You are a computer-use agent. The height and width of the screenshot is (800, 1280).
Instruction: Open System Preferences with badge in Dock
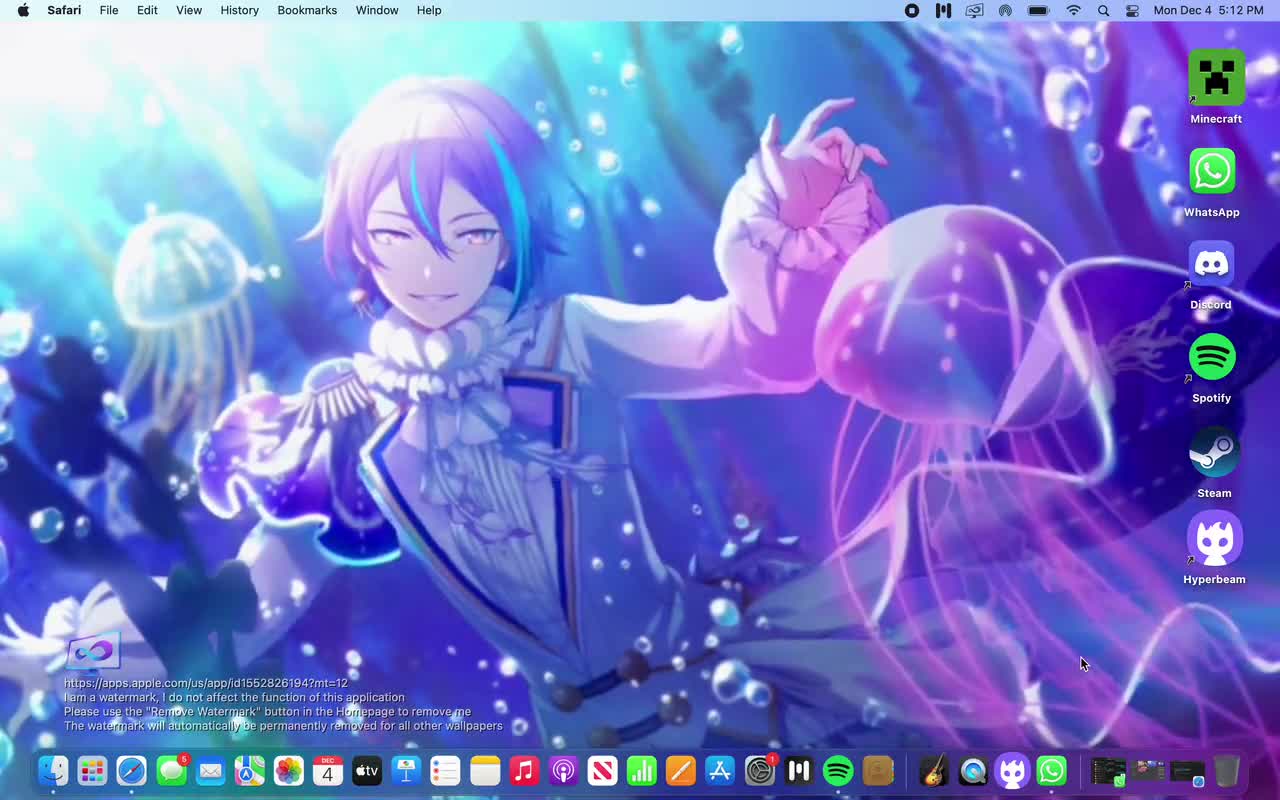760,771
